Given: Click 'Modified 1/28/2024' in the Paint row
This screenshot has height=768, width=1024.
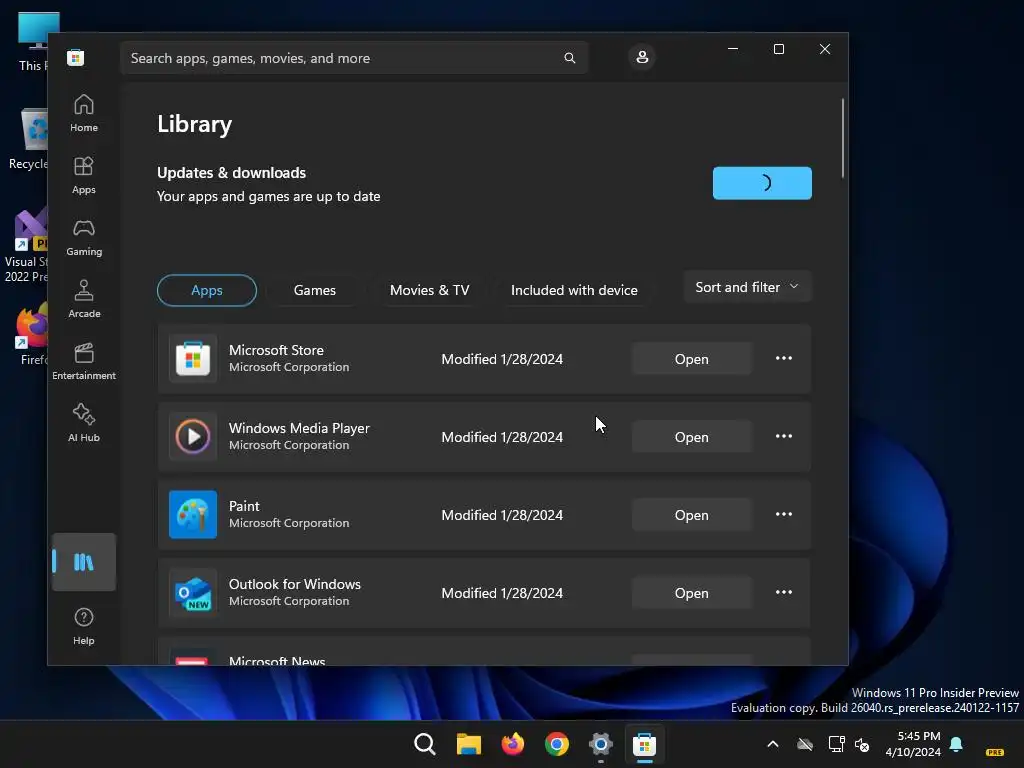Looking at the screenshot, I should pyautogui.click(x=502, y=515).
